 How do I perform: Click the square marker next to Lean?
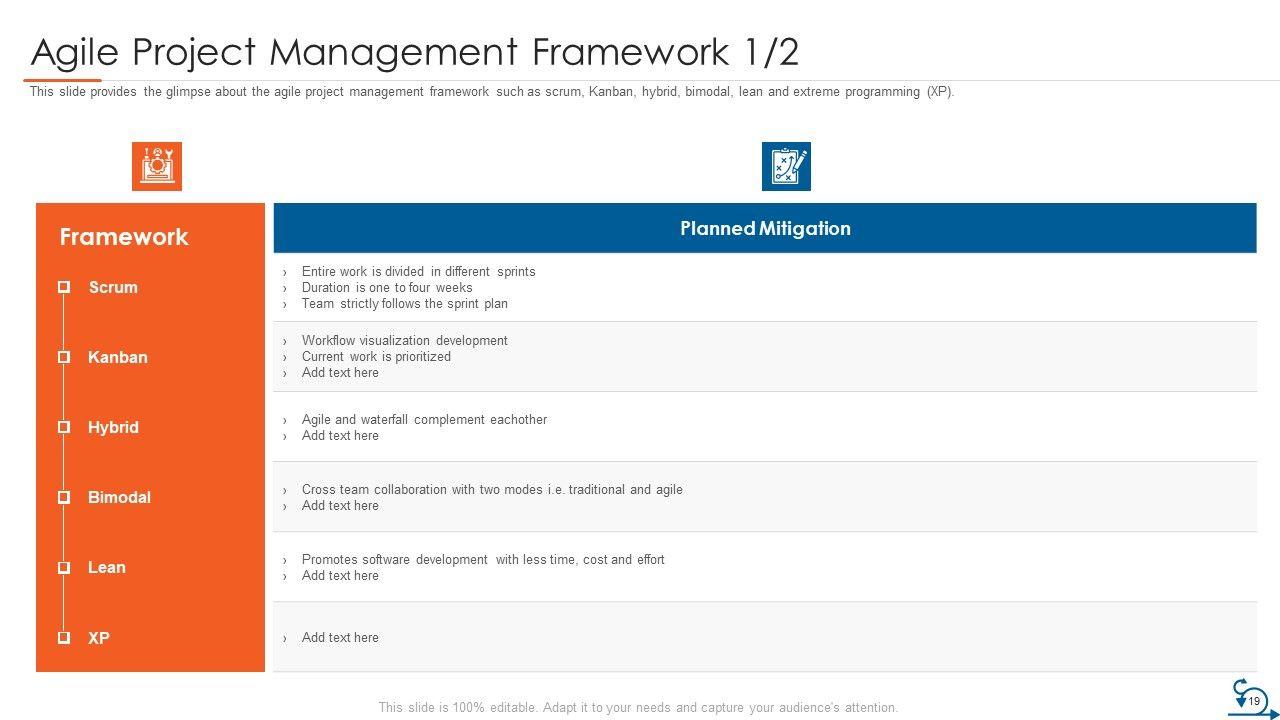click(64, 567)
